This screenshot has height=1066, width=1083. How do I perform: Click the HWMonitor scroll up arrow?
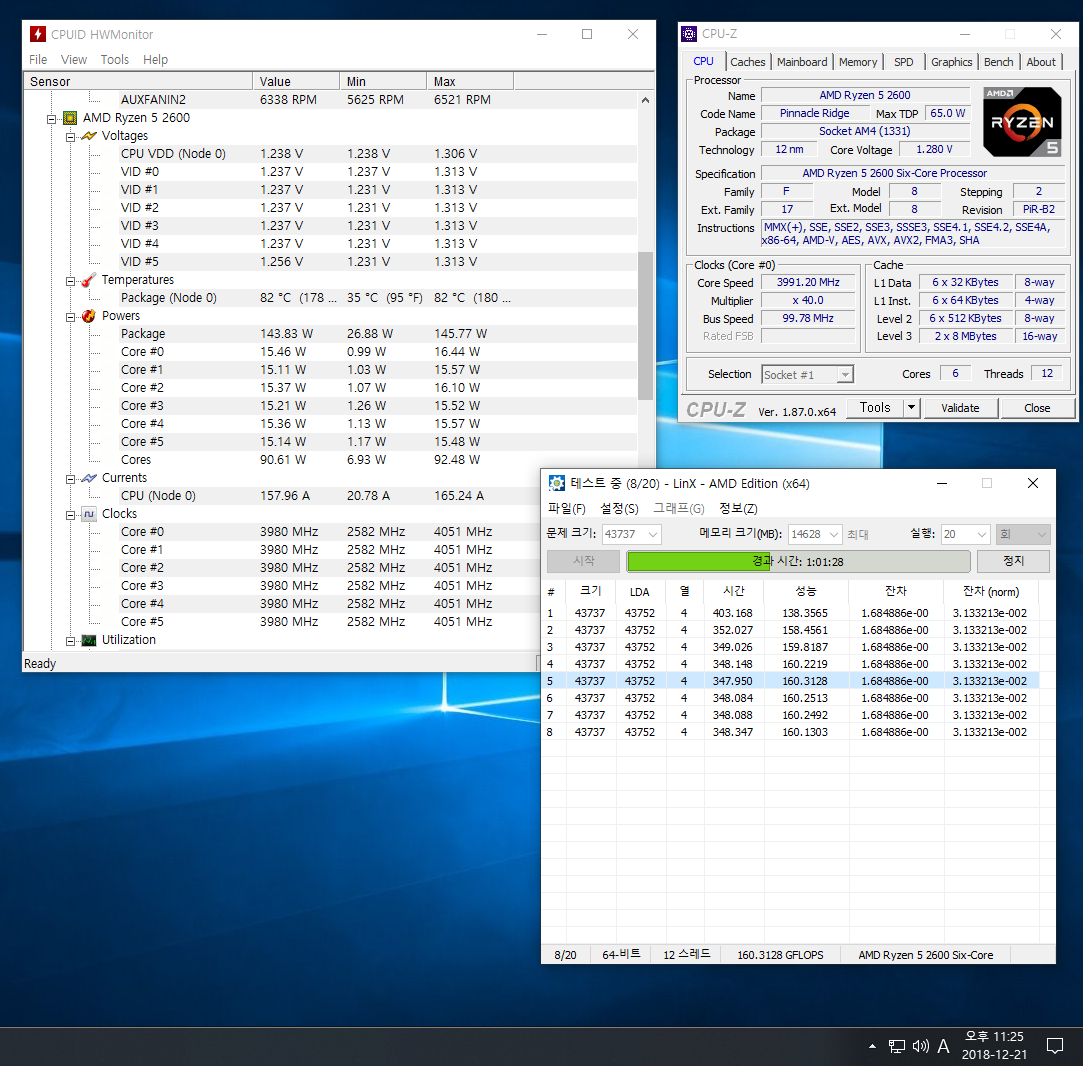[646, 100]
